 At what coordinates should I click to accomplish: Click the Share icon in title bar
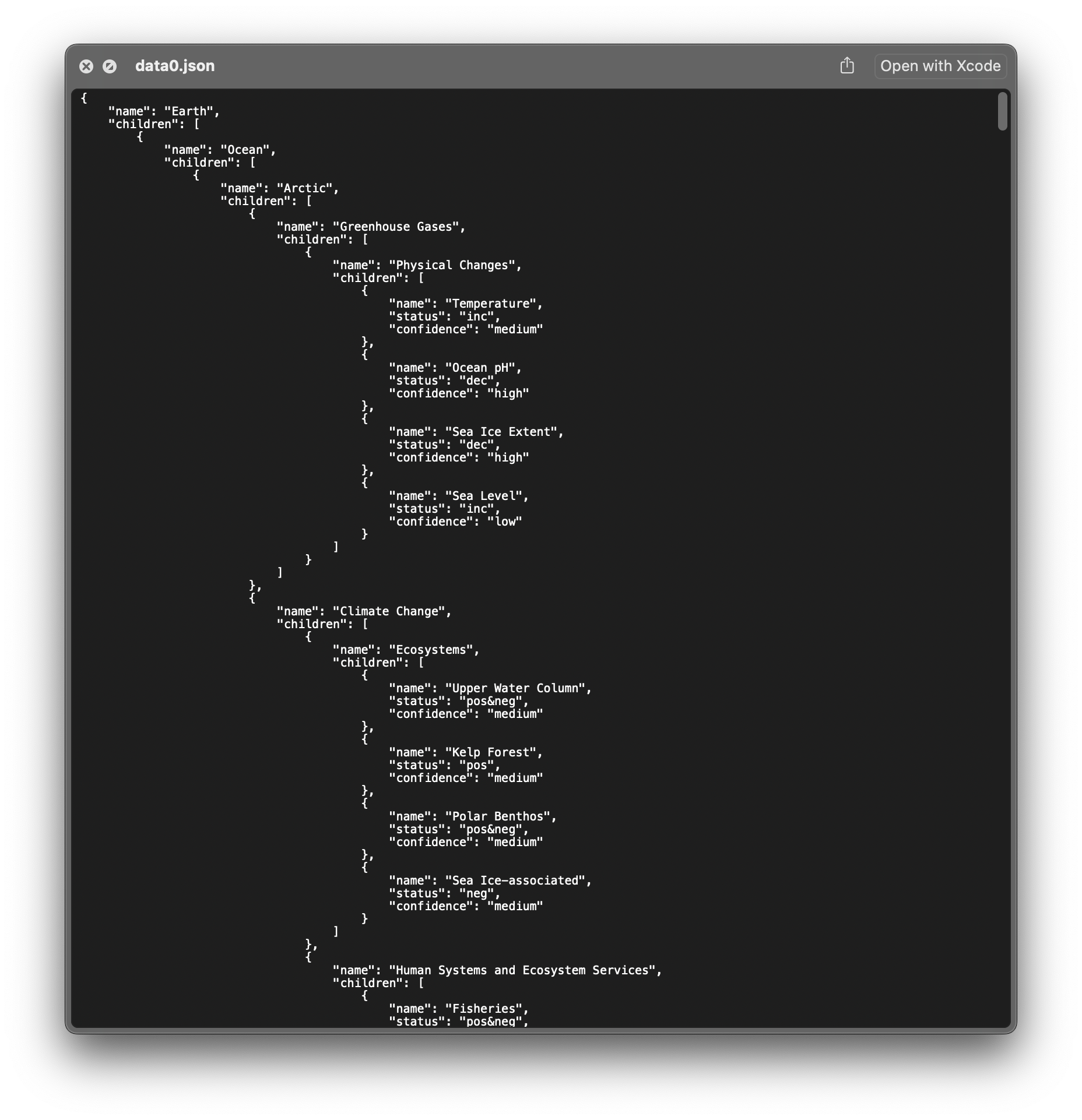846,66
